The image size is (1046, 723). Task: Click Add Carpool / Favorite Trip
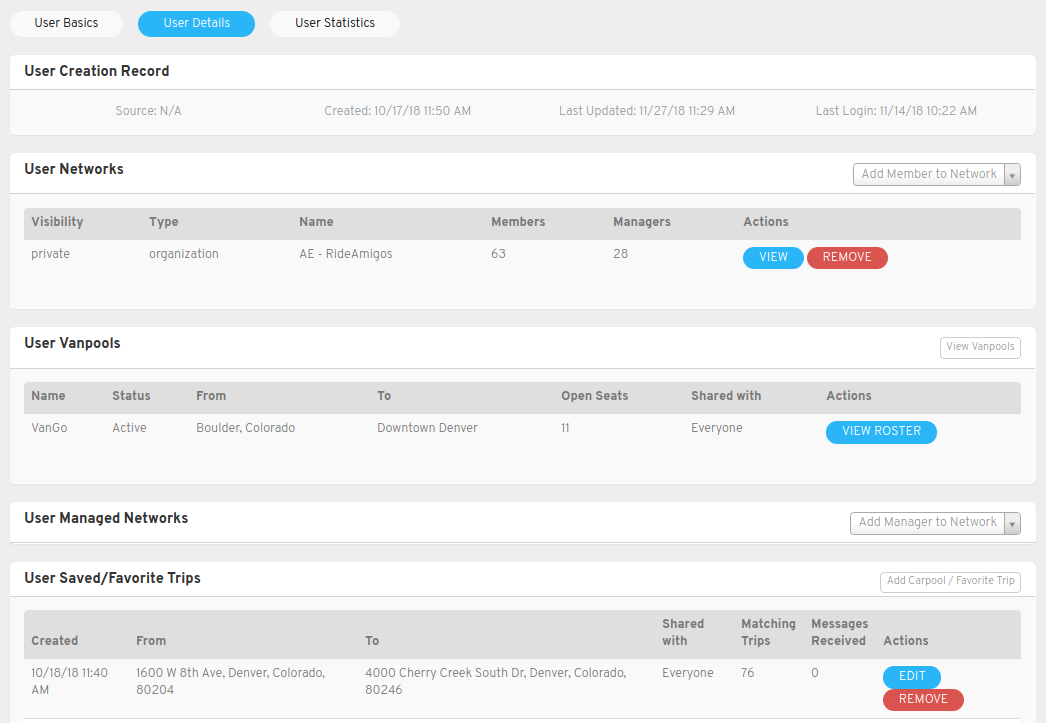coord(950,581)
